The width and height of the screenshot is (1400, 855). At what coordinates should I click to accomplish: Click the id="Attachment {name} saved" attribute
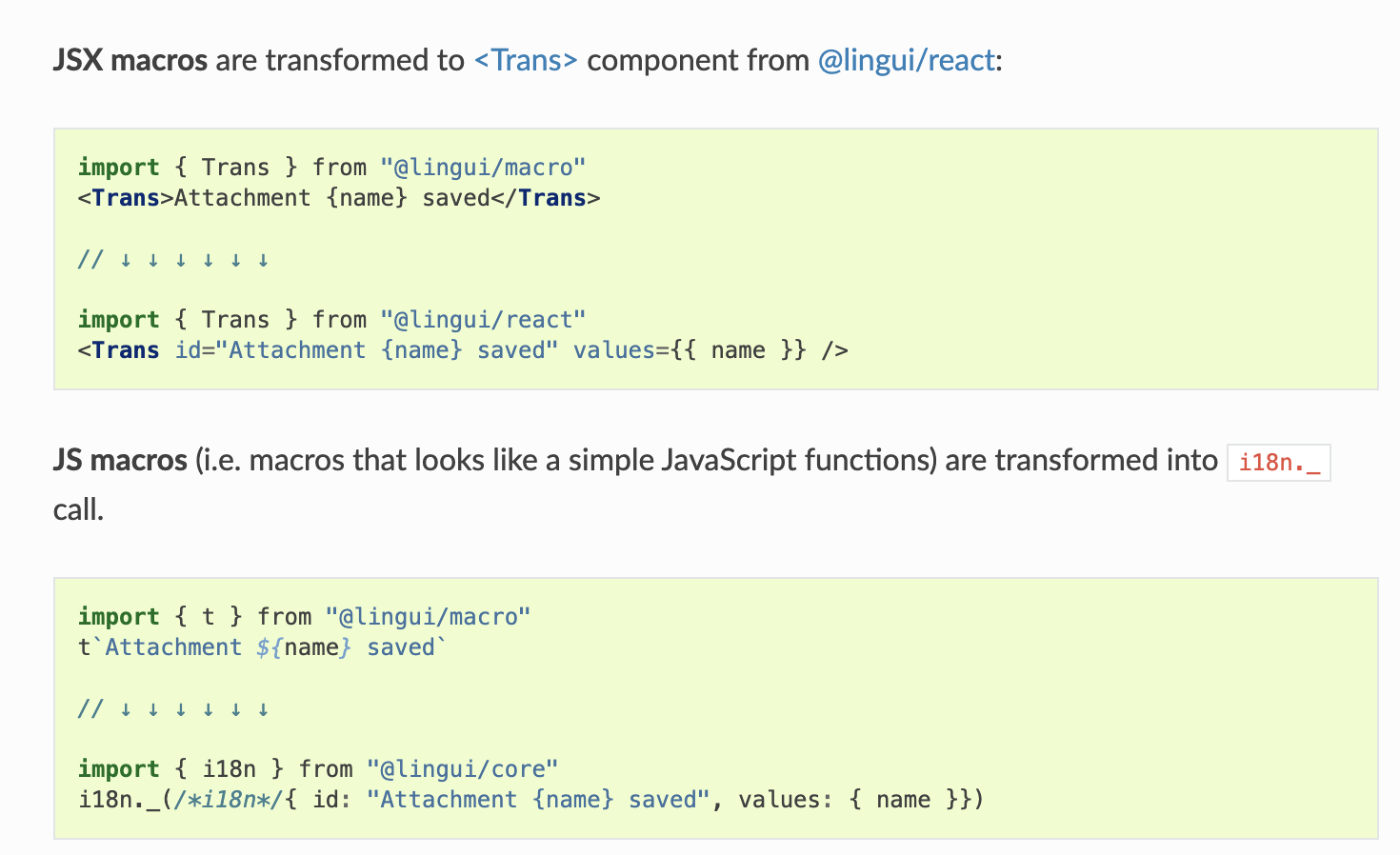click(x=367, y=350)
